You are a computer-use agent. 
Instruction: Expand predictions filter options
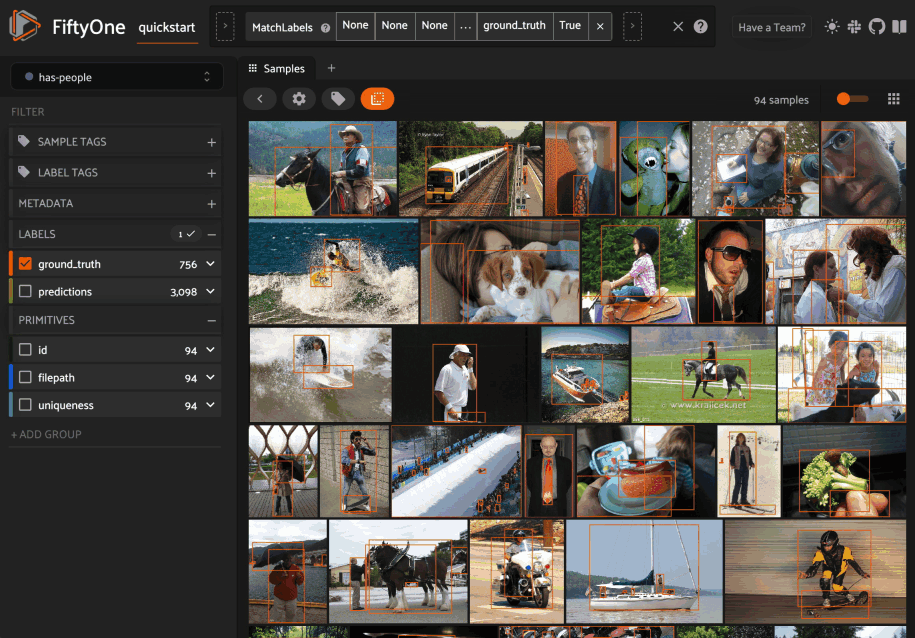click(x=211, y=291)
